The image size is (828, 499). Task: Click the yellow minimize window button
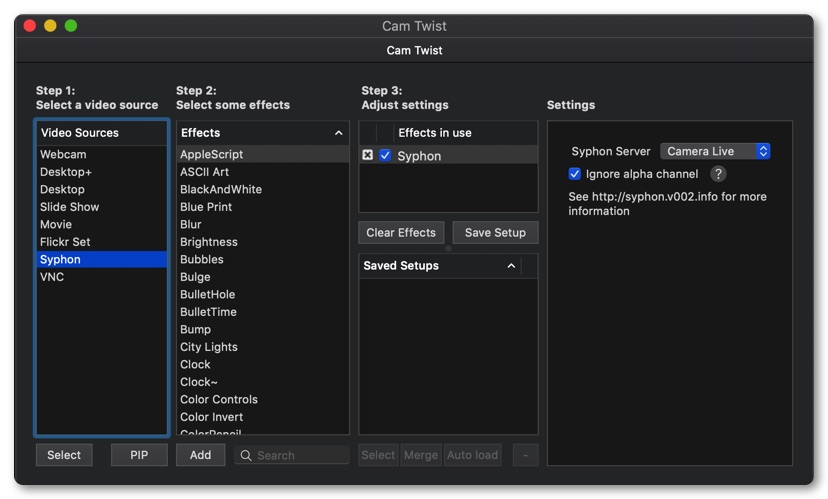[x=50, y=25]
